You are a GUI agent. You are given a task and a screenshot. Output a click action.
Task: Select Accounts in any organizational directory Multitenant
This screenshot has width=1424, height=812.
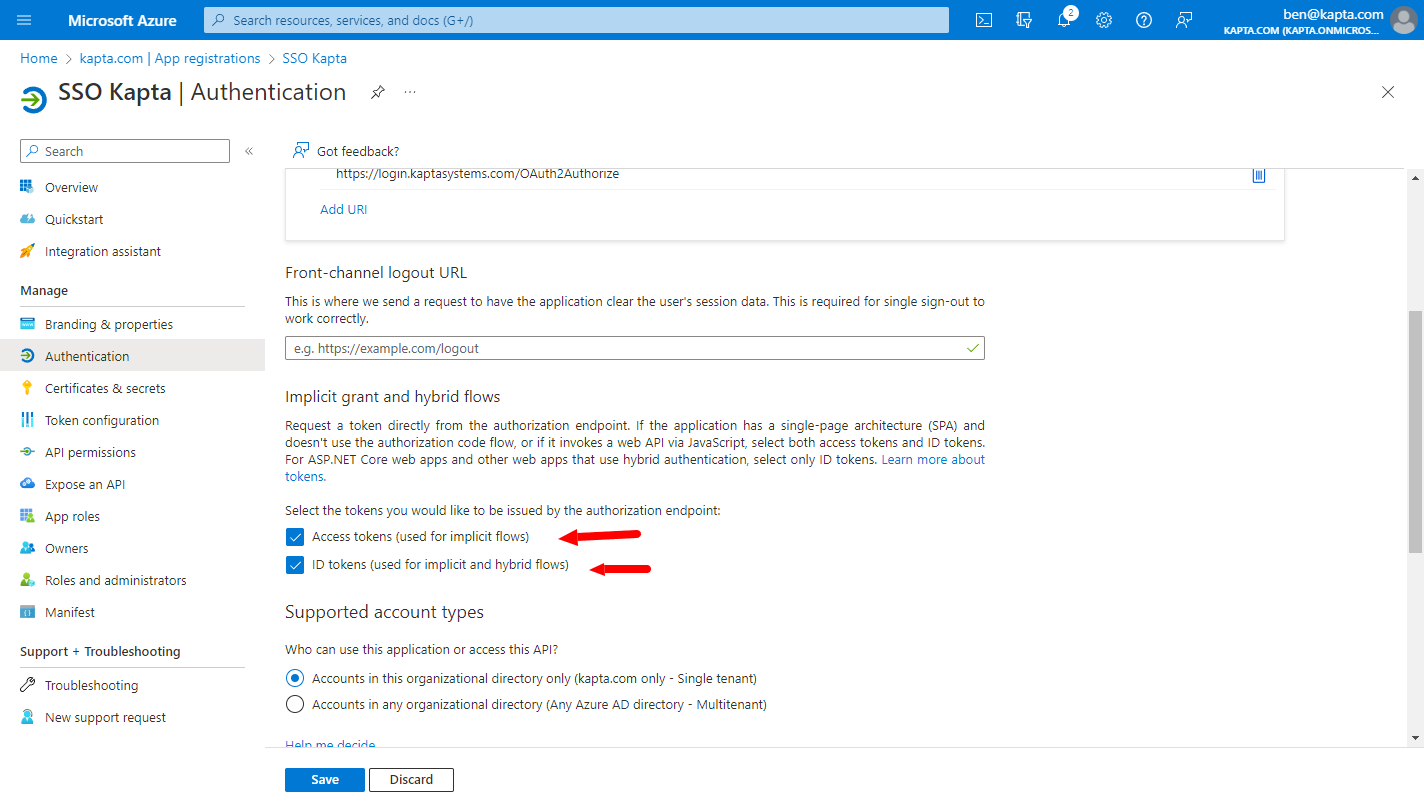(x=295, y=704)
